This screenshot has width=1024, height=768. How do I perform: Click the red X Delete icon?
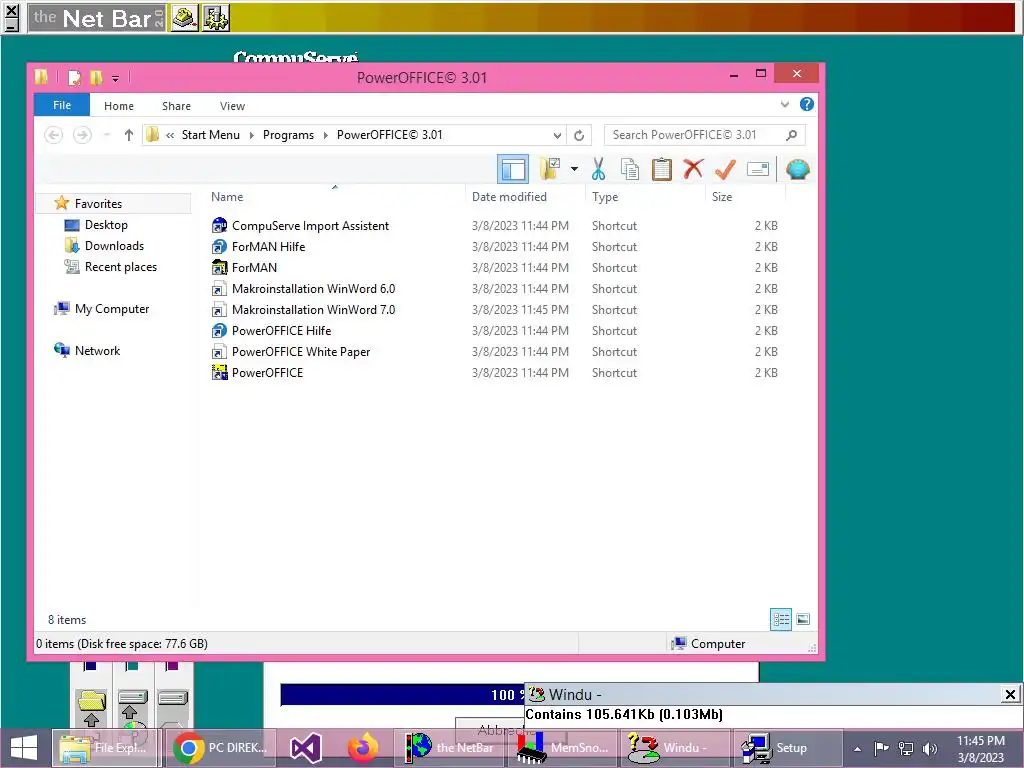click(693, 169)
